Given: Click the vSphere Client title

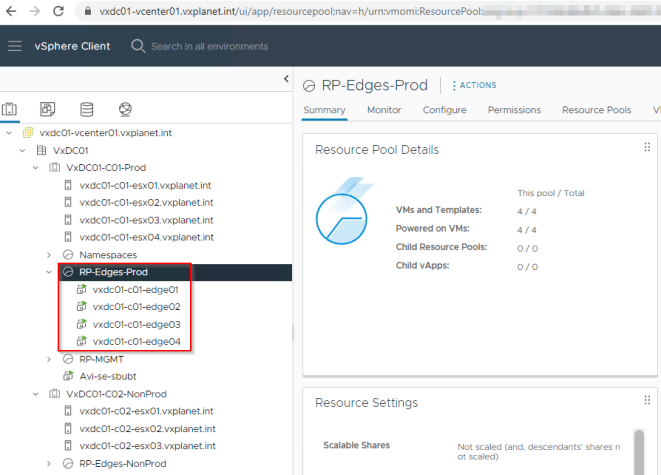Looking at the screenshot, I should click(x=72, y=46).
